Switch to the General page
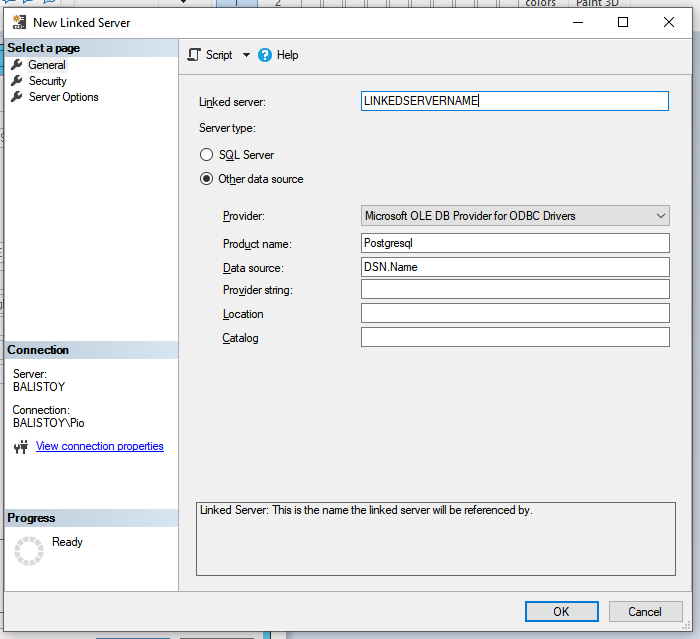 point(47,65)
